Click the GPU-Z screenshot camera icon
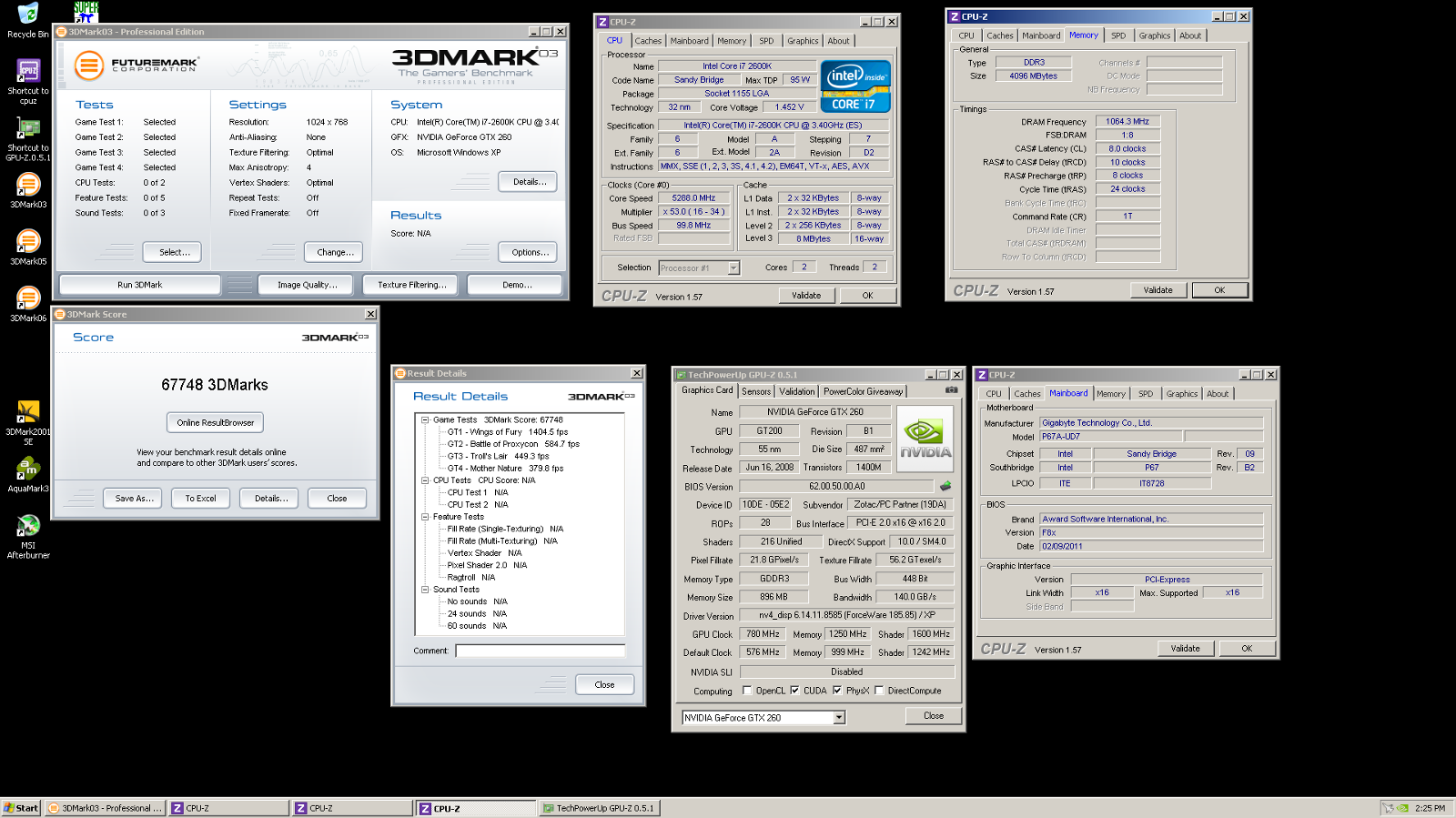The height and width of the screenshot is (818, 1456). pyautogui.click(x=951, y=390)
